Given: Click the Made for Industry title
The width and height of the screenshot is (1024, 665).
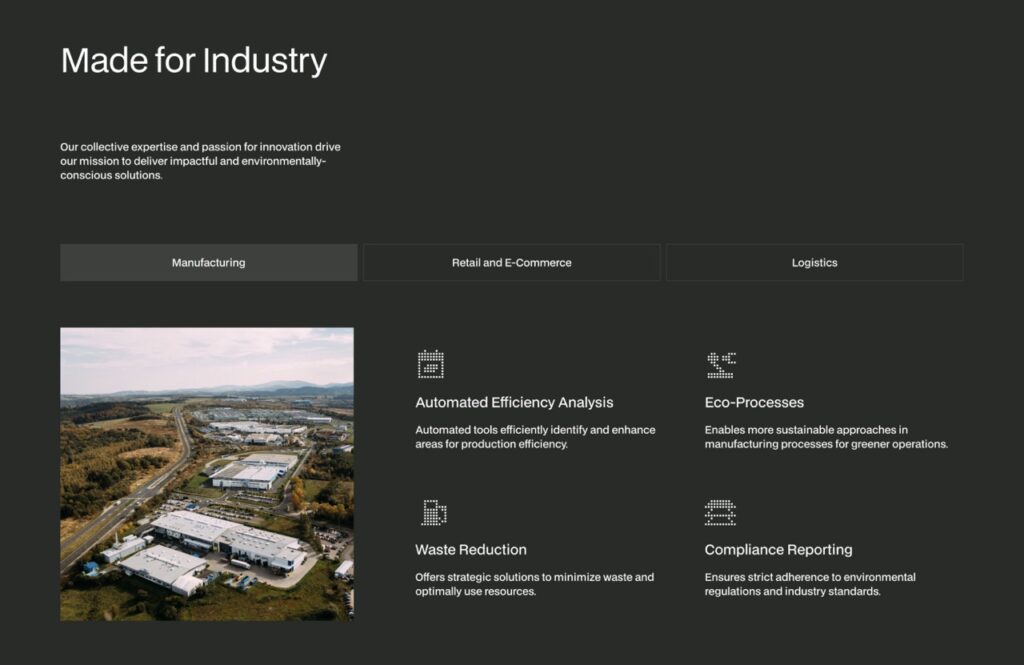Looking at the screenshot, I should (195, 60).
